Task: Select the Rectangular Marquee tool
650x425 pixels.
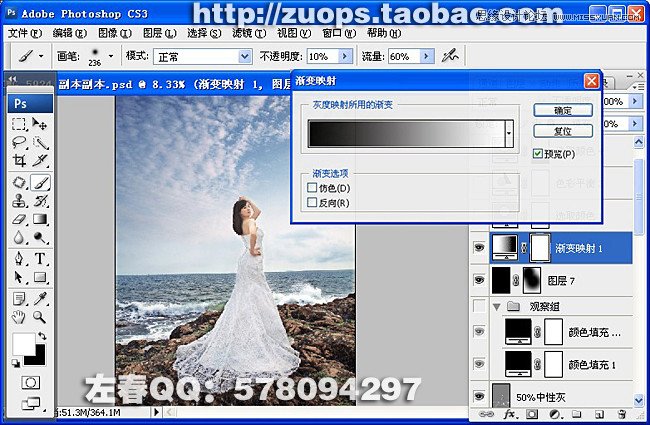Action: pyautogui.click(x=19, y=124)
